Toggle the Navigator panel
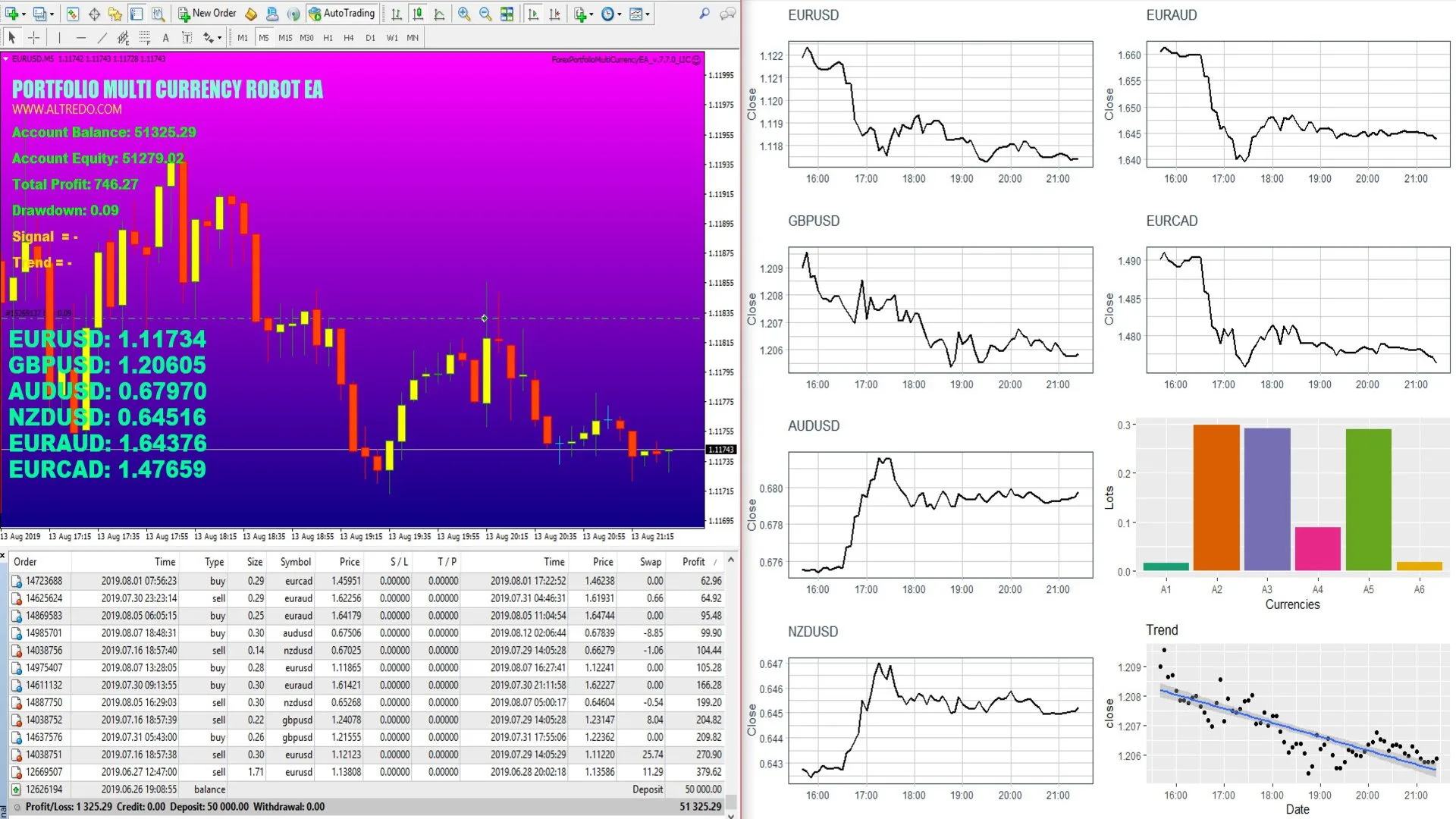Screen dimensions: 1456x819 pos(115,14)
